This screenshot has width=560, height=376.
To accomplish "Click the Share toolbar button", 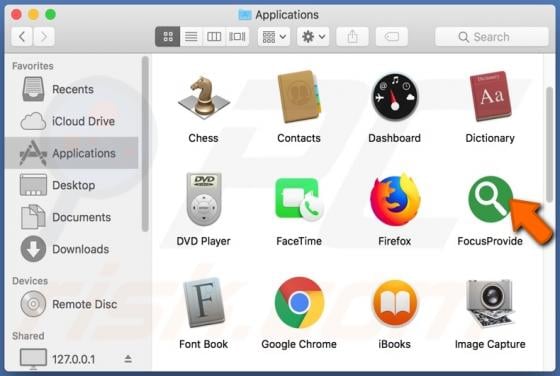I will [x=352, y=36].
